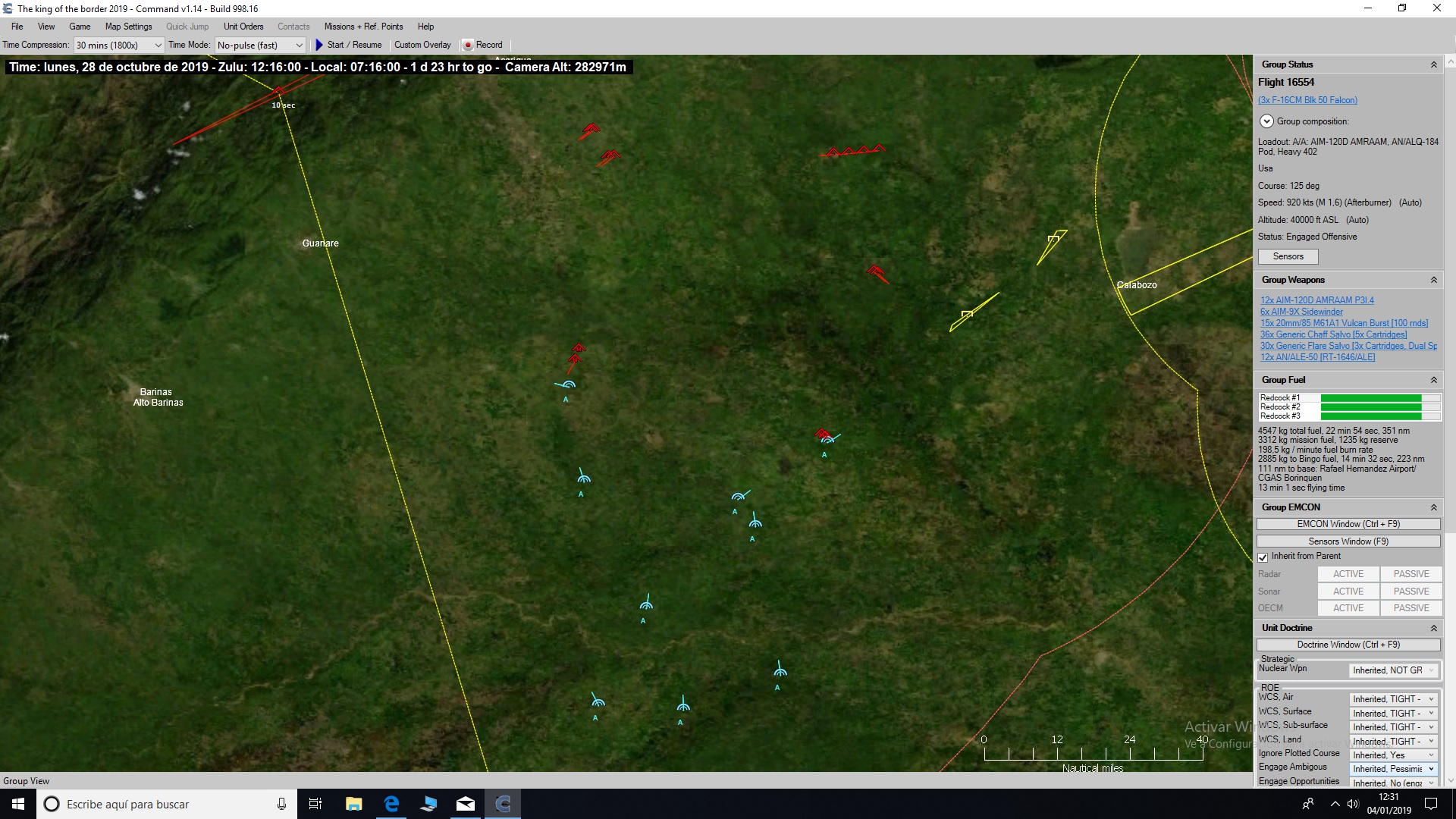1456x819 pixels.
Task: Open the Unit Orders menu
Action: pos(243,26)
